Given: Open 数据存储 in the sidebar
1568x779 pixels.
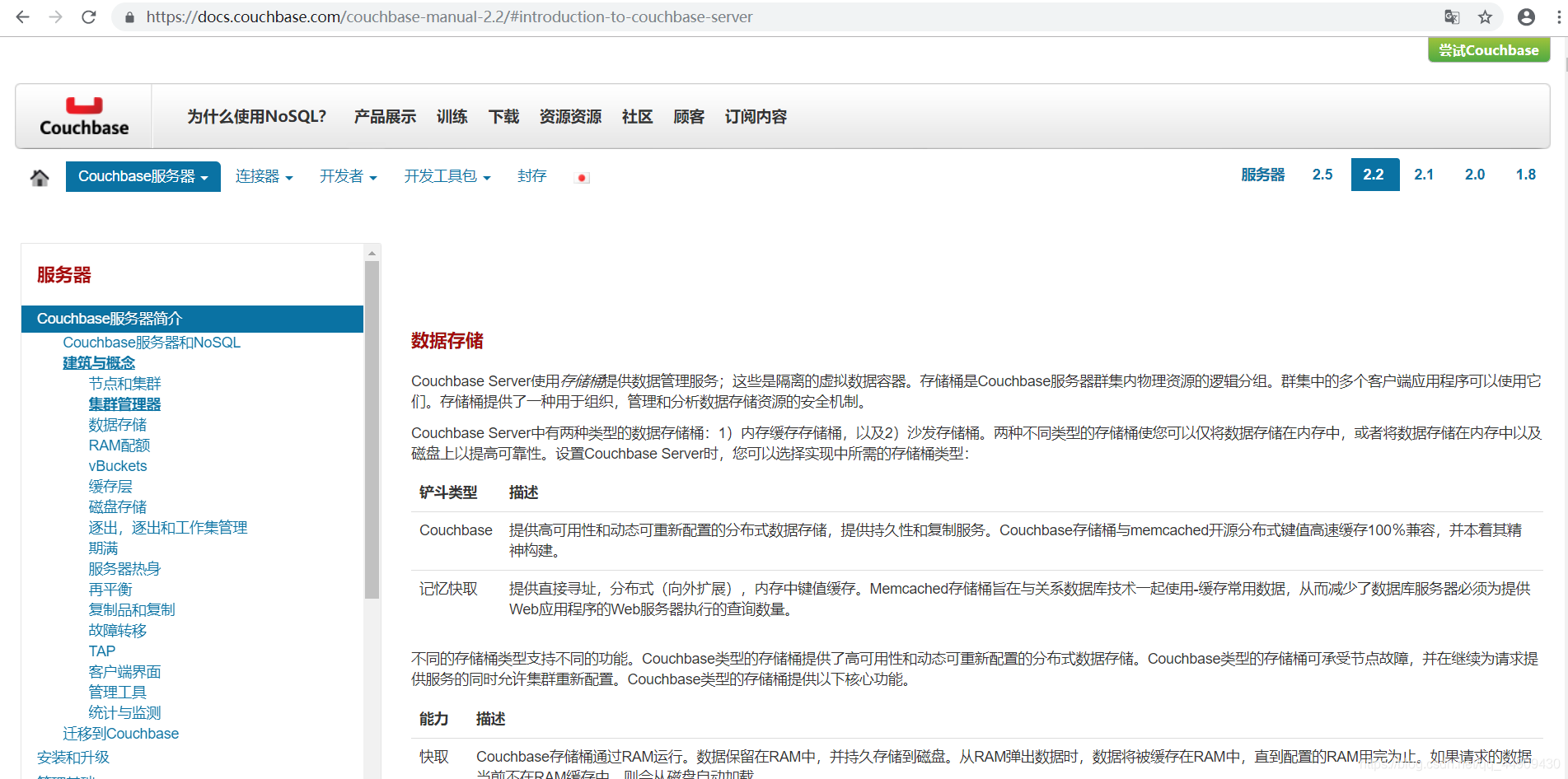Looking at the screenshot, I should pos(117,425).
